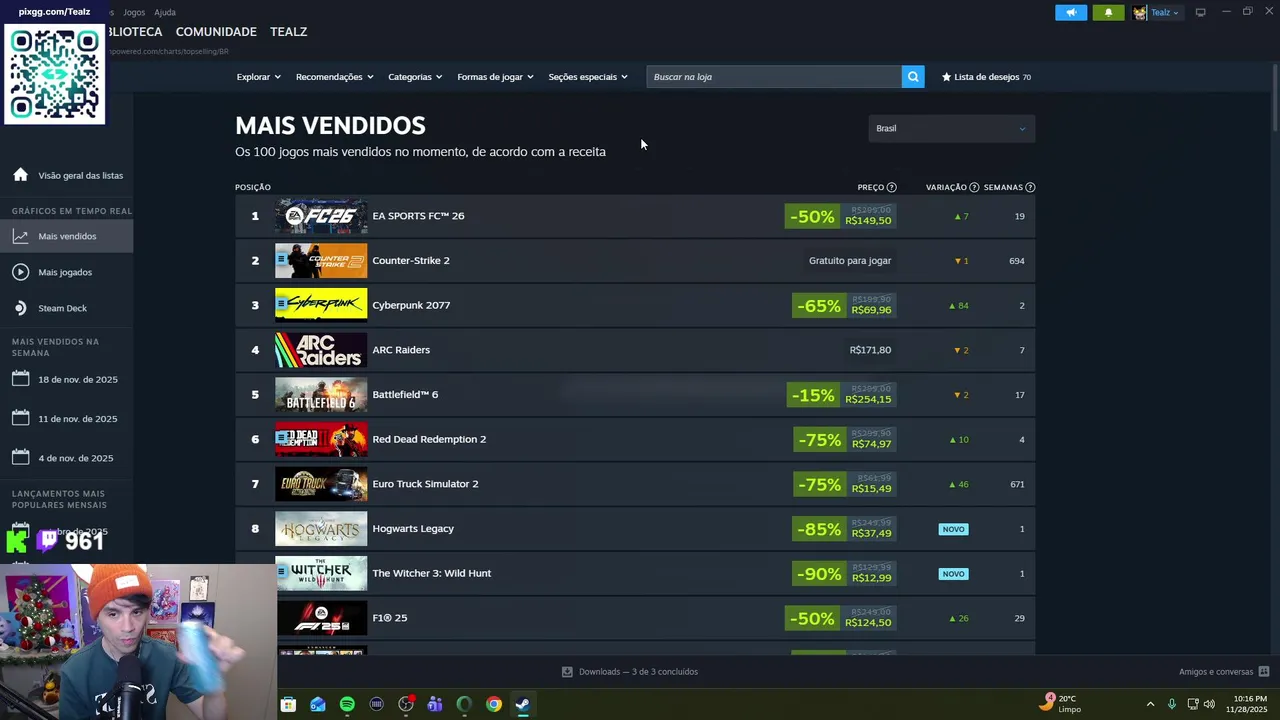Click calendar icon for 18 de nov.
The image size is (1280, 720).
pyautogui.click(x=20, y=379)
